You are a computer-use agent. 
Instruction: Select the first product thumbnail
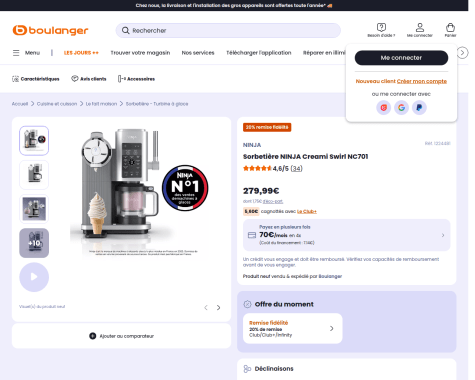pos(34,141)
